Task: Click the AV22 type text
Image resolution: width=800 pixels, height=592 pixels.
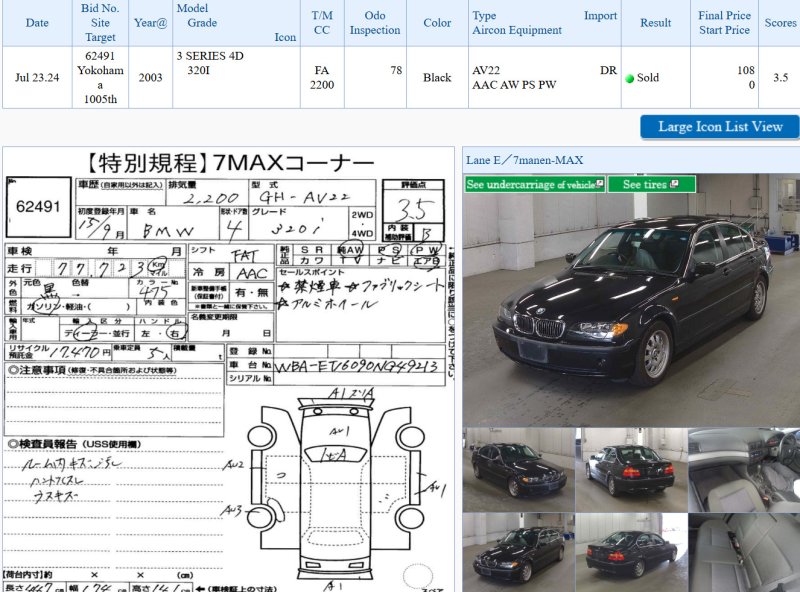Action: pyautogui.click(x=486, y=70)
